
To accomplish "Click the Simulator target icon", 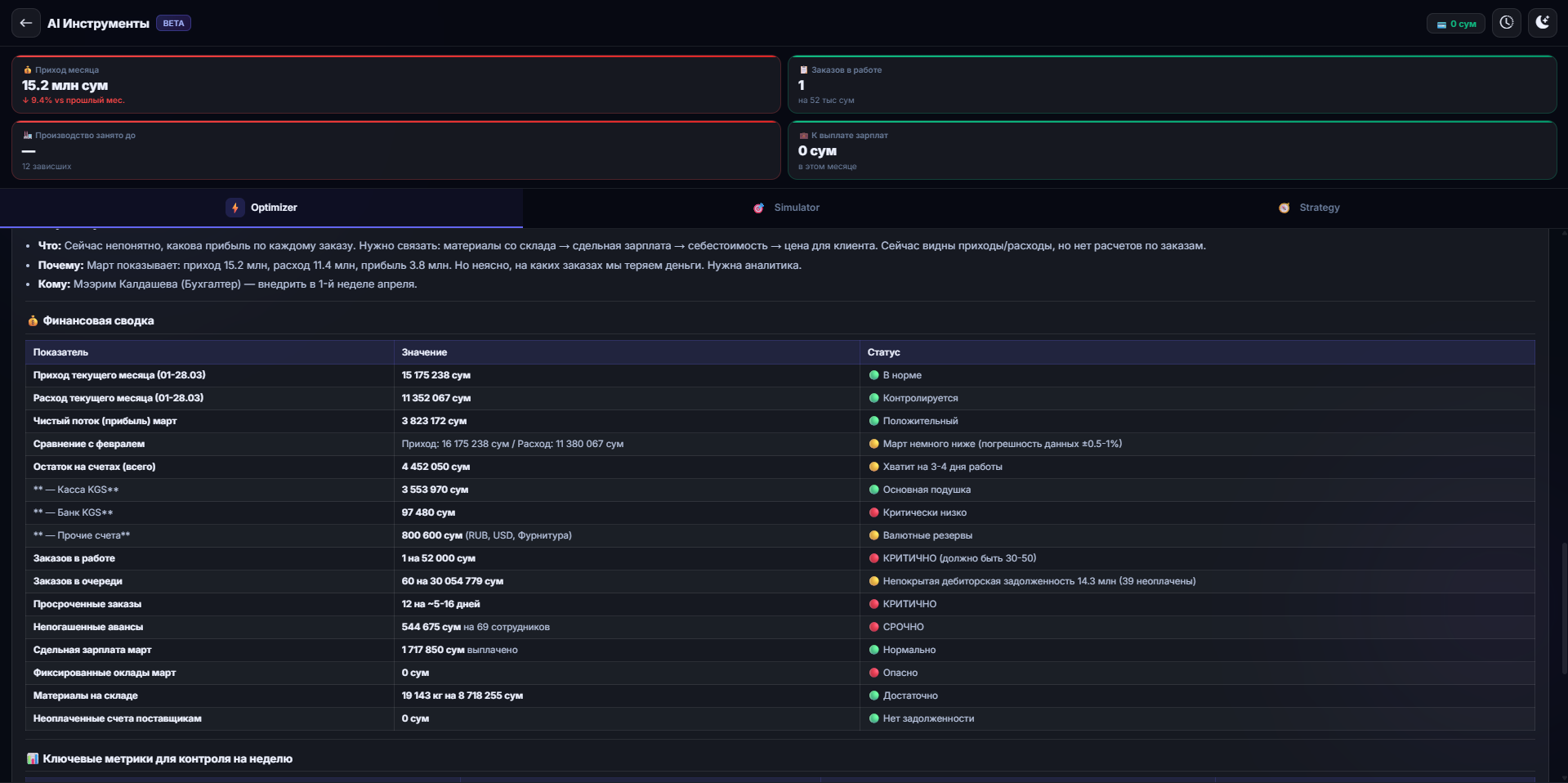I will click(x=758, y=208).
